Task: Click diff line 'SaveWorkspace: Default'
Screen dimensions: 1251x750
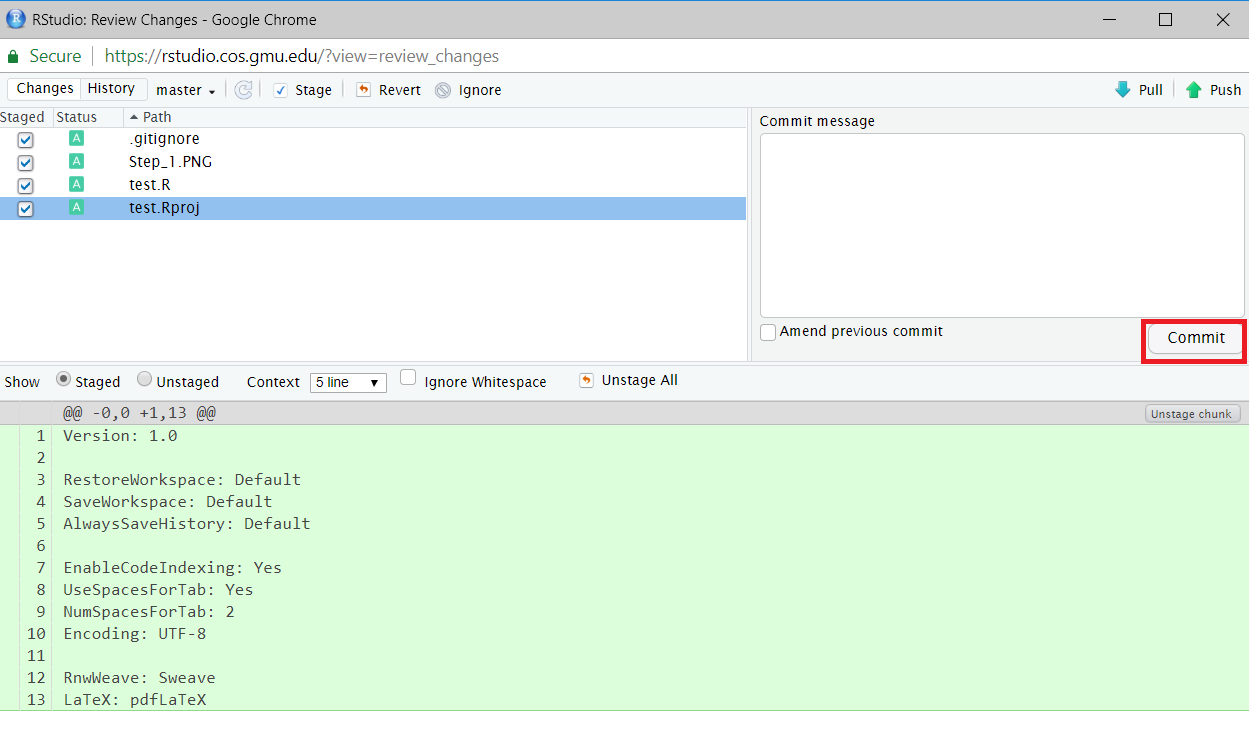Action: [x=168, y=502]
